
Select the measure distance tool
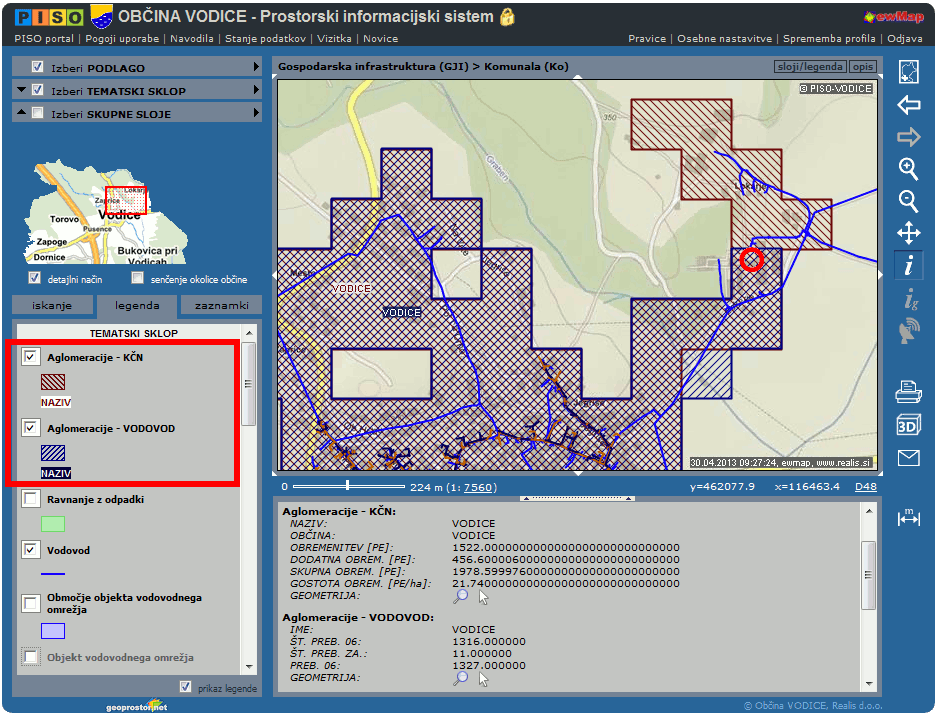click(x=908, y=518)
